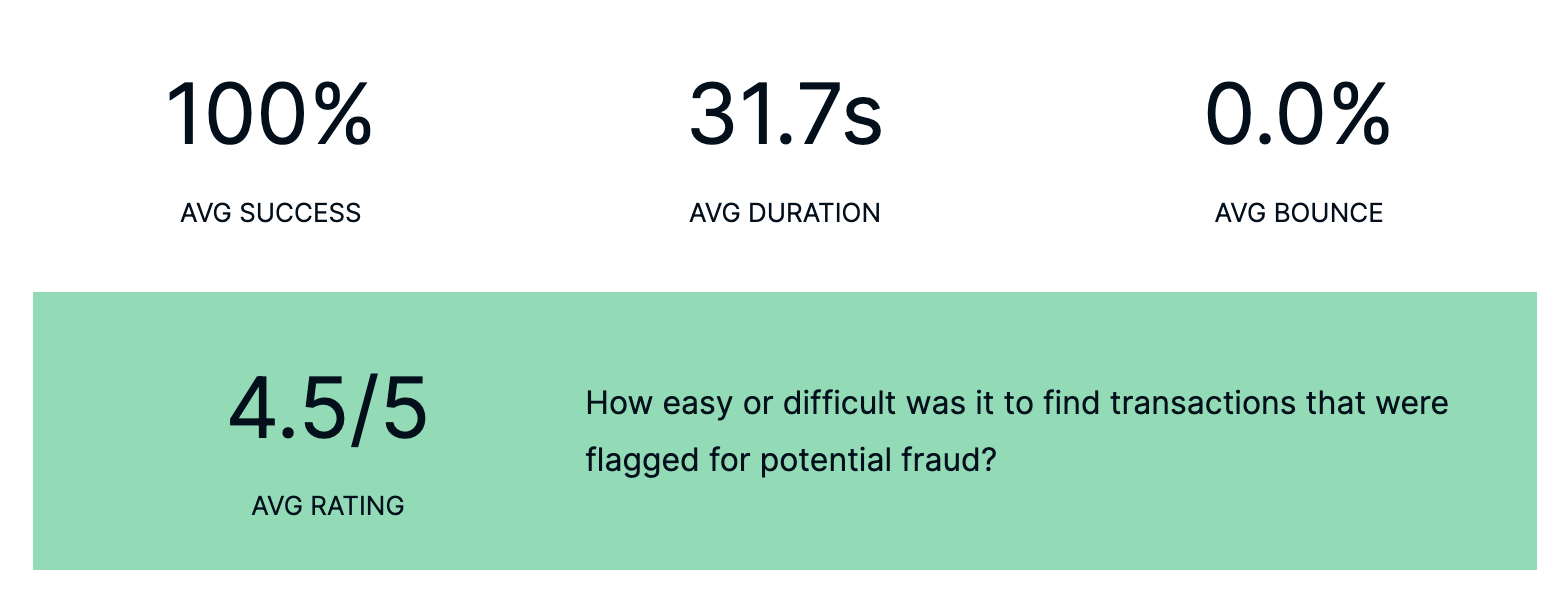Click the 100% average success value
The height and width of the screenshot is (590, 1566).
(x=270, y=115)
